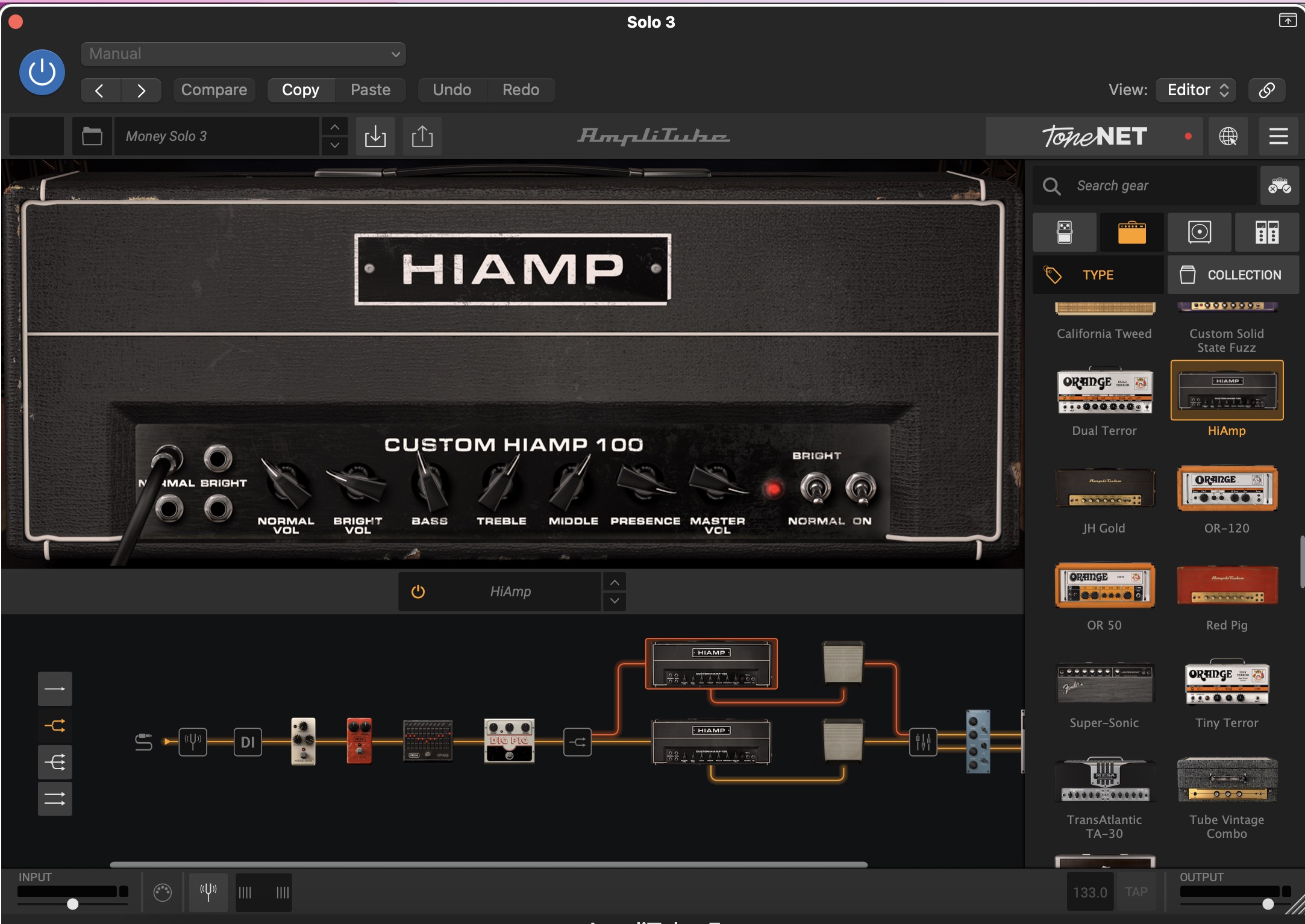Viewport: 1305px width, 924px height.
Task: Toggle the HiAmp module power button
Action: click(418, 592)
